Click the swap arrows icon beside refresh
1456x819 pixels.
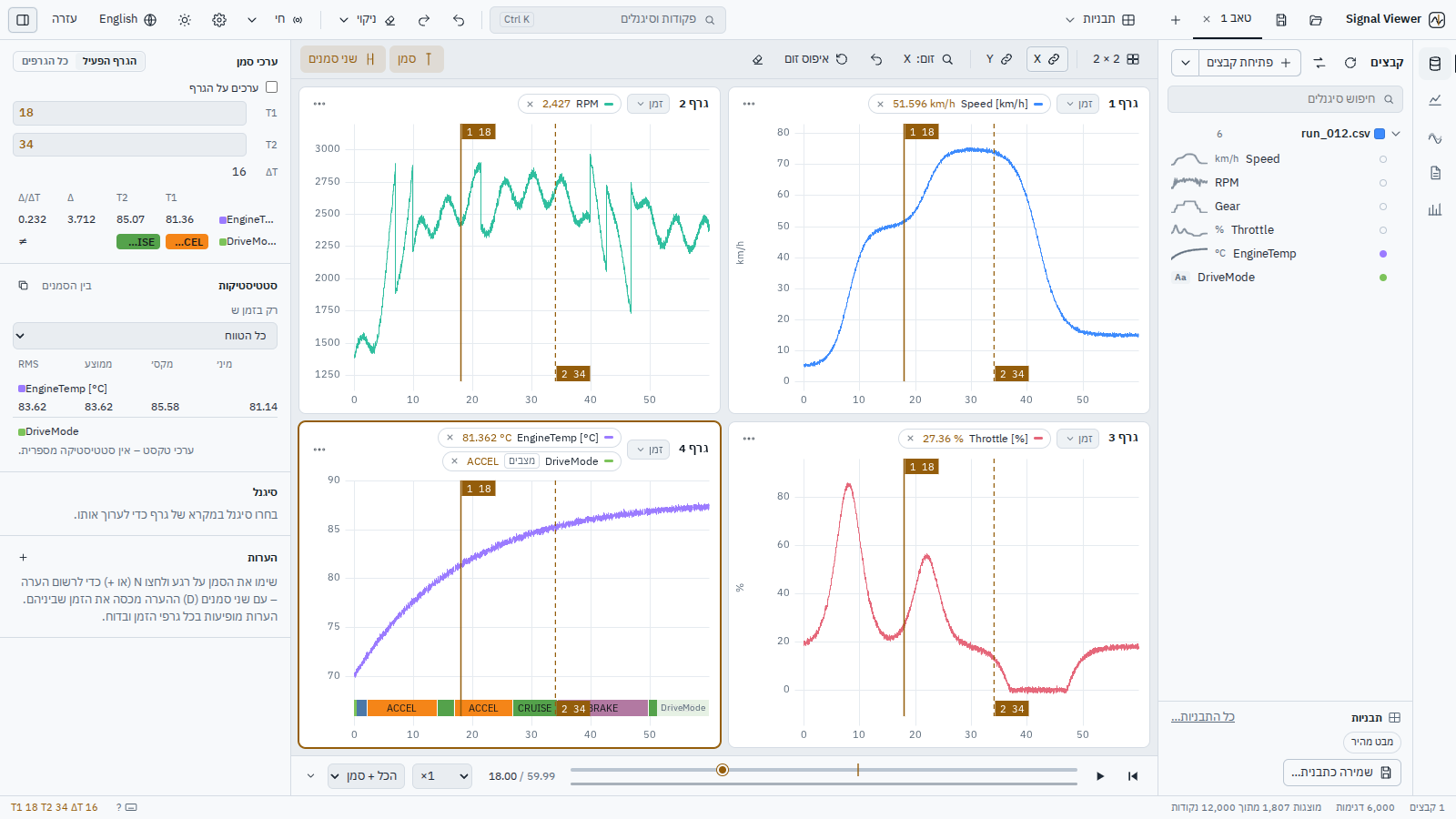(x=1319, y=62)
